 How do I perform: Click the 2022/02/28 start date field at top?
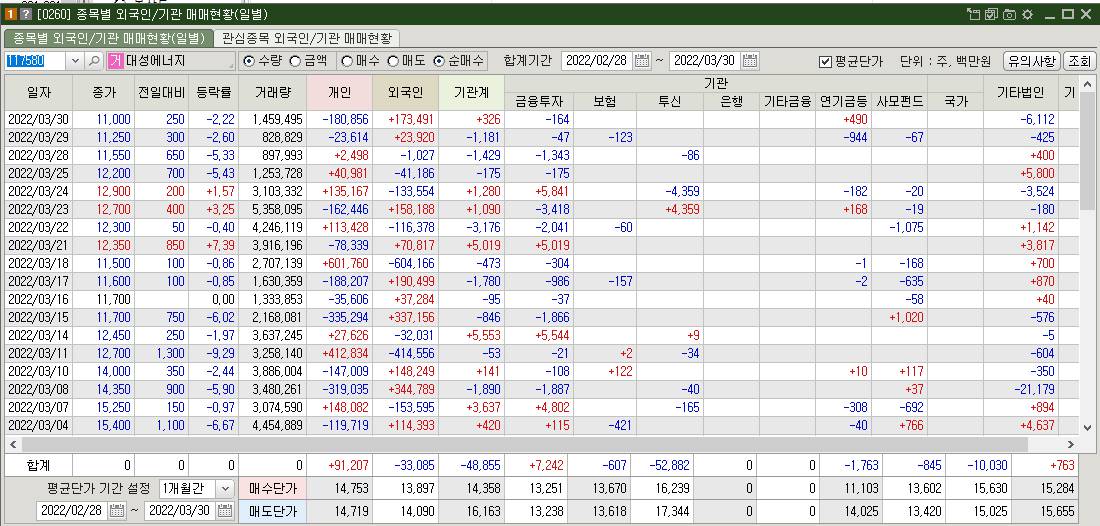596,61
